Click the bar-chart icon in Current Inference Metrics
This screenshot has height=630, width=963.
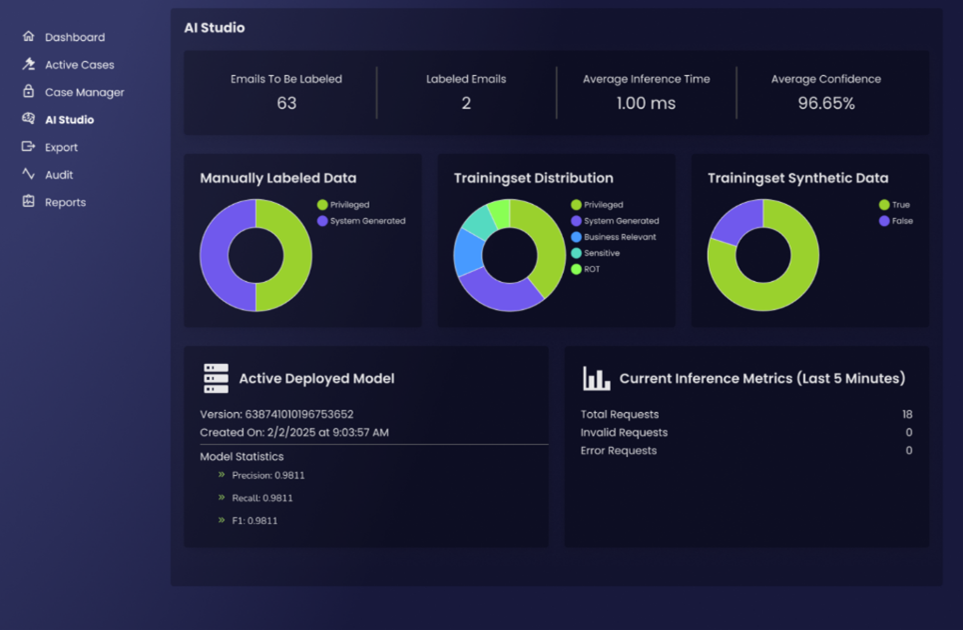595,377
